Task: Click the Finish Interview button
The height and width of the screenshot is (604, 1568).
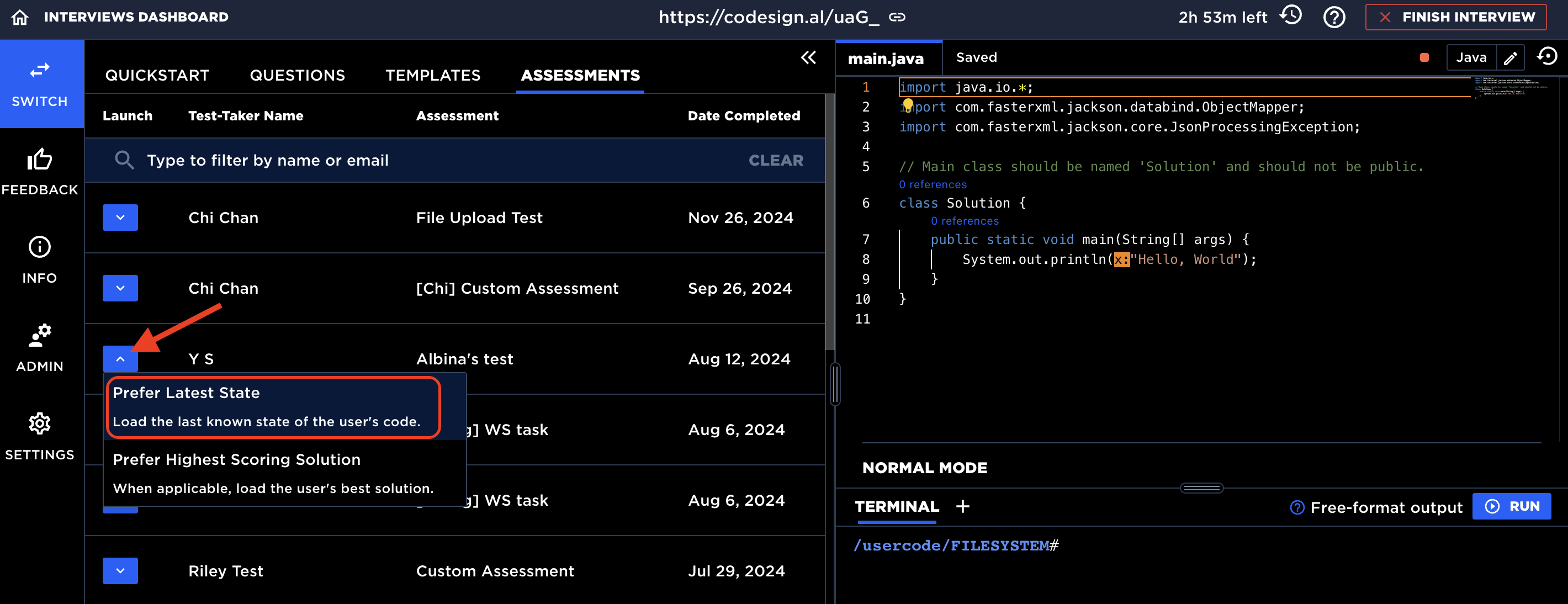Action: tap(1455, 17)
